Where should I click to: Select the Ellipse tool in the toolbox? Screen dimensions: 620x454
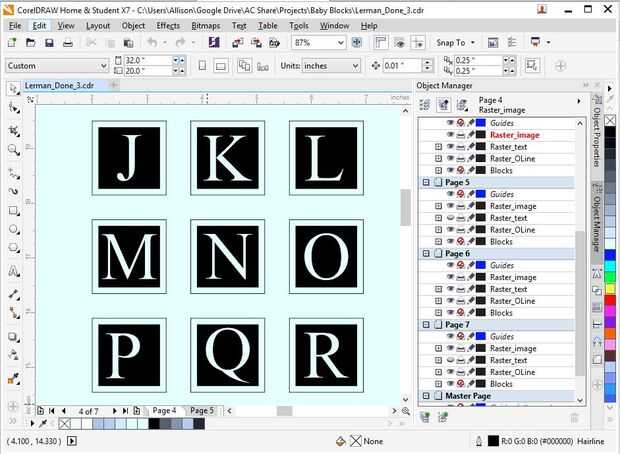pos(14,229)
